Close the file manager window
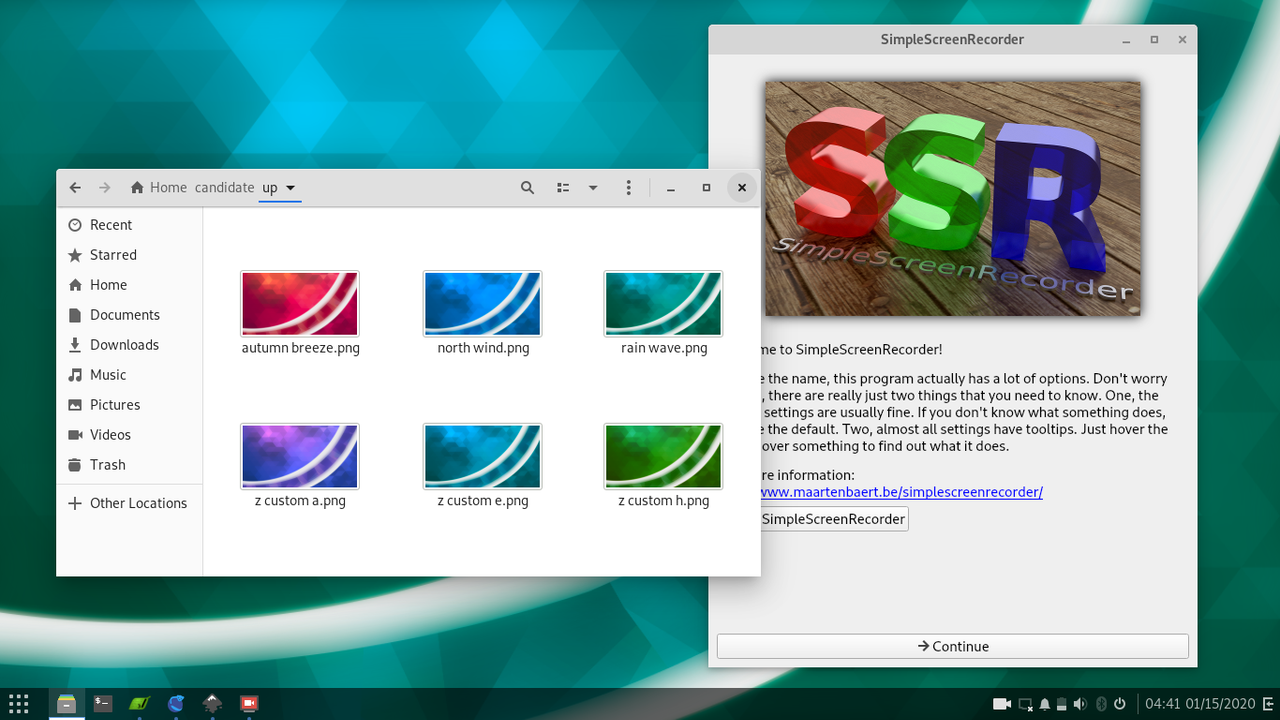1280x720 pixels. coord(742,188)
